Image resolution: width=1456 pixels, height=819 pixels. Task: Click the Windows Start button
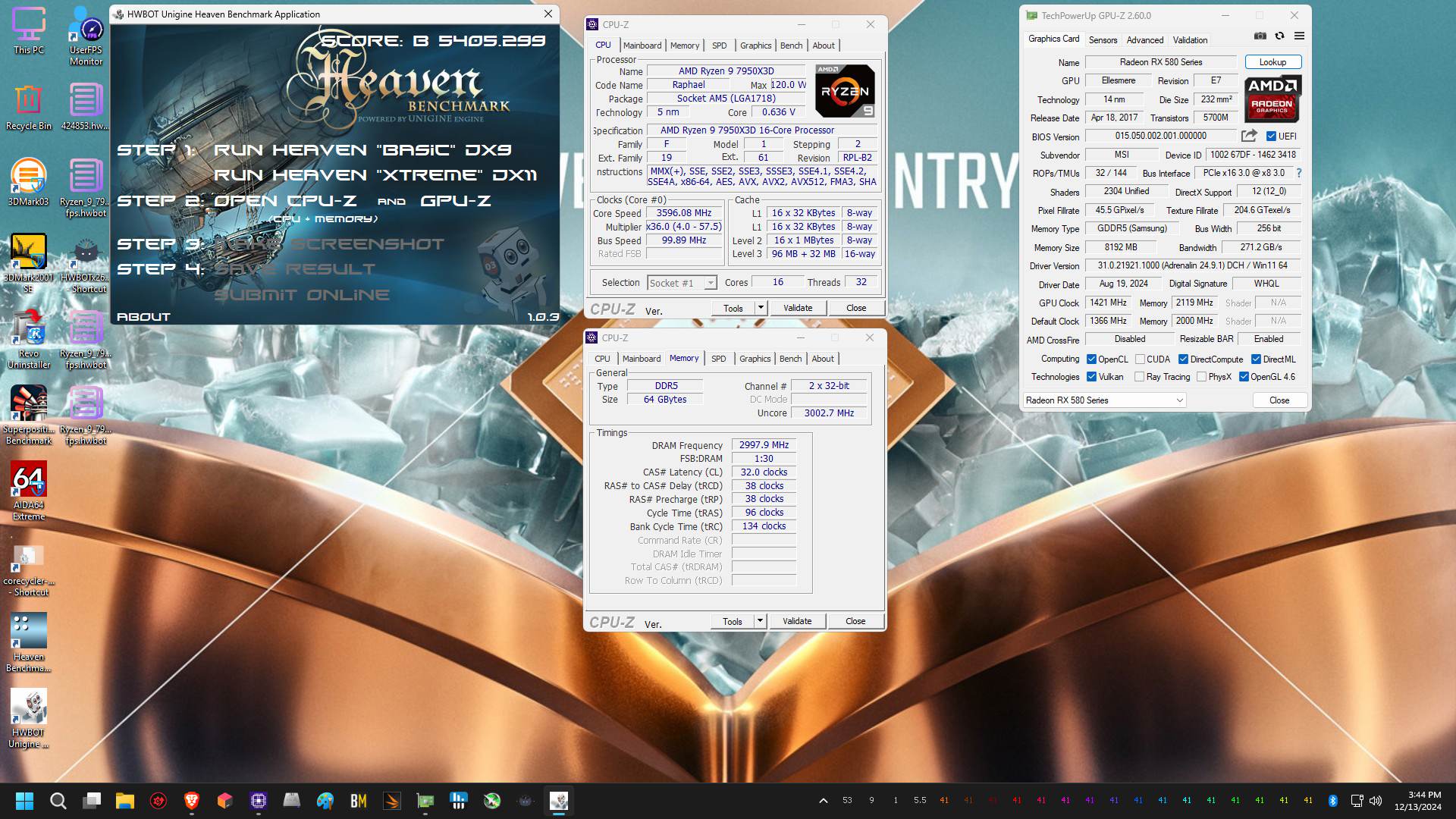[x=24, y=801]
